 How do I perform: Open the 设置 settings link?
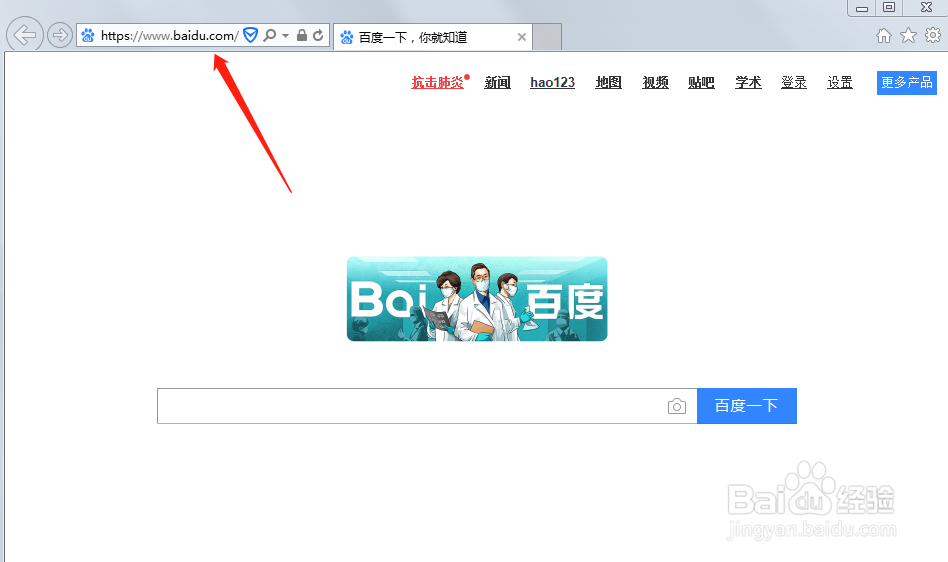(x=840, y=82)
